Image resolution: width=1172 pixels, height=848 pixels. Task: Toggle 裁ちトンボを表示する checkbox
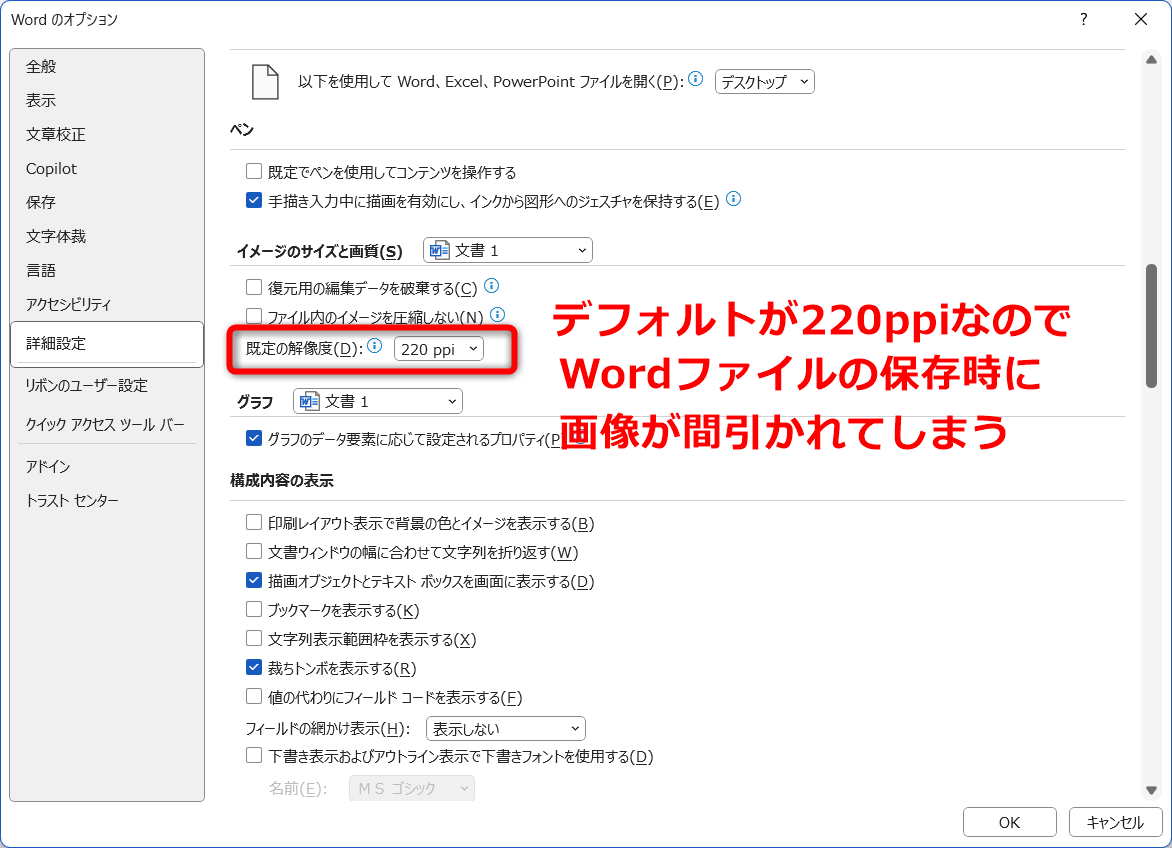point(254,668)
